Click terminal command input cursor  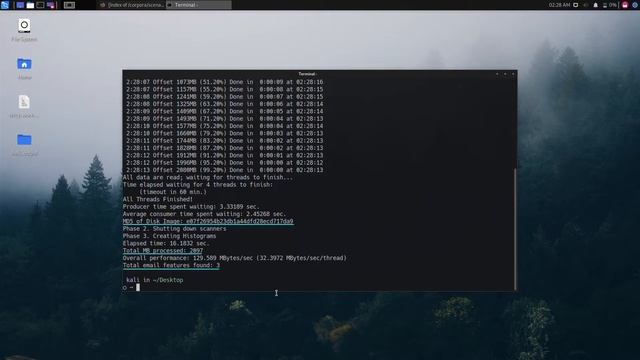(138, 287)
